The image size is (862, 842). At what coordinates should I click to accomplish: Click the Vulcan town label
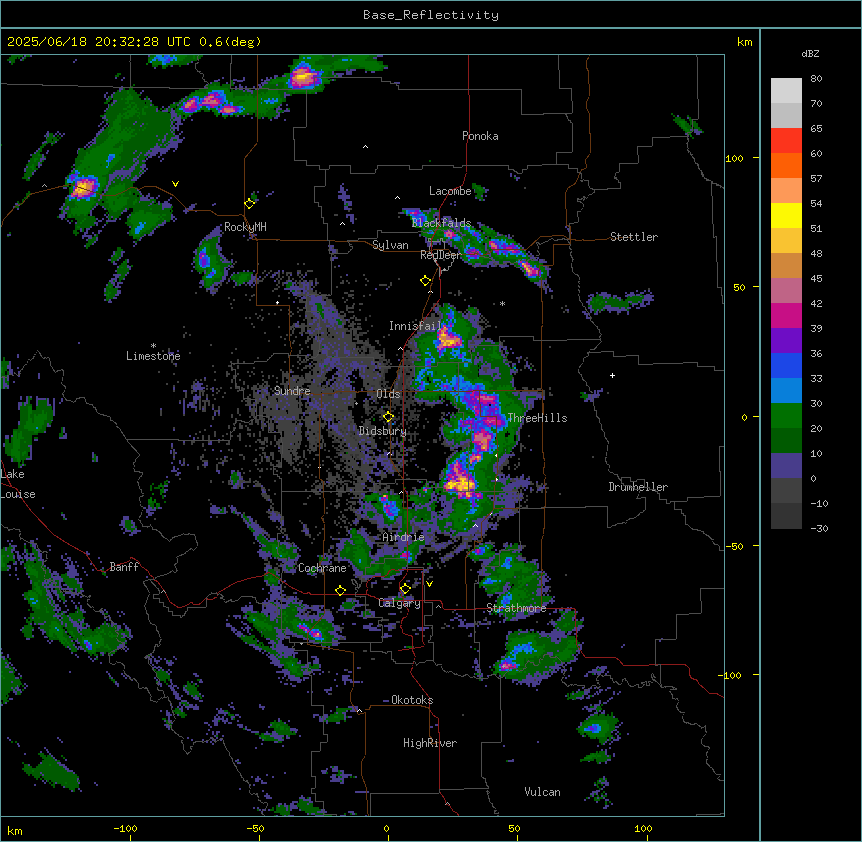pos(543,792)
